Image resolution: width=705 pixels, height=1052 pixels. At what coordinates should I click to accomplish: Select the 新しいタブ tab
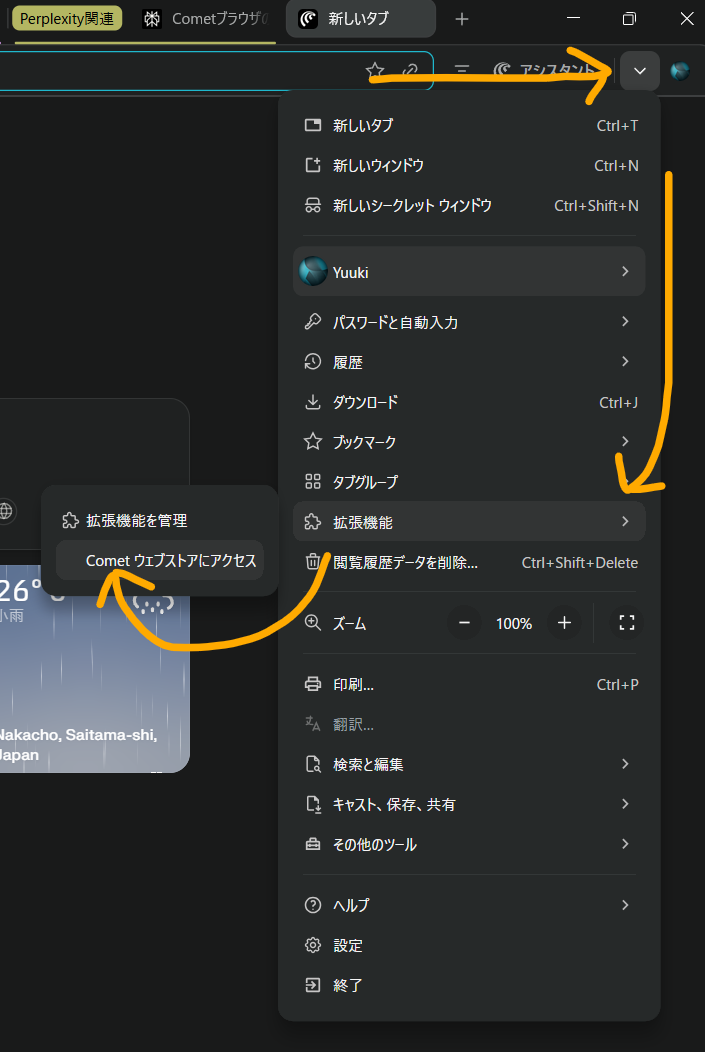click(x=361, y=19)
